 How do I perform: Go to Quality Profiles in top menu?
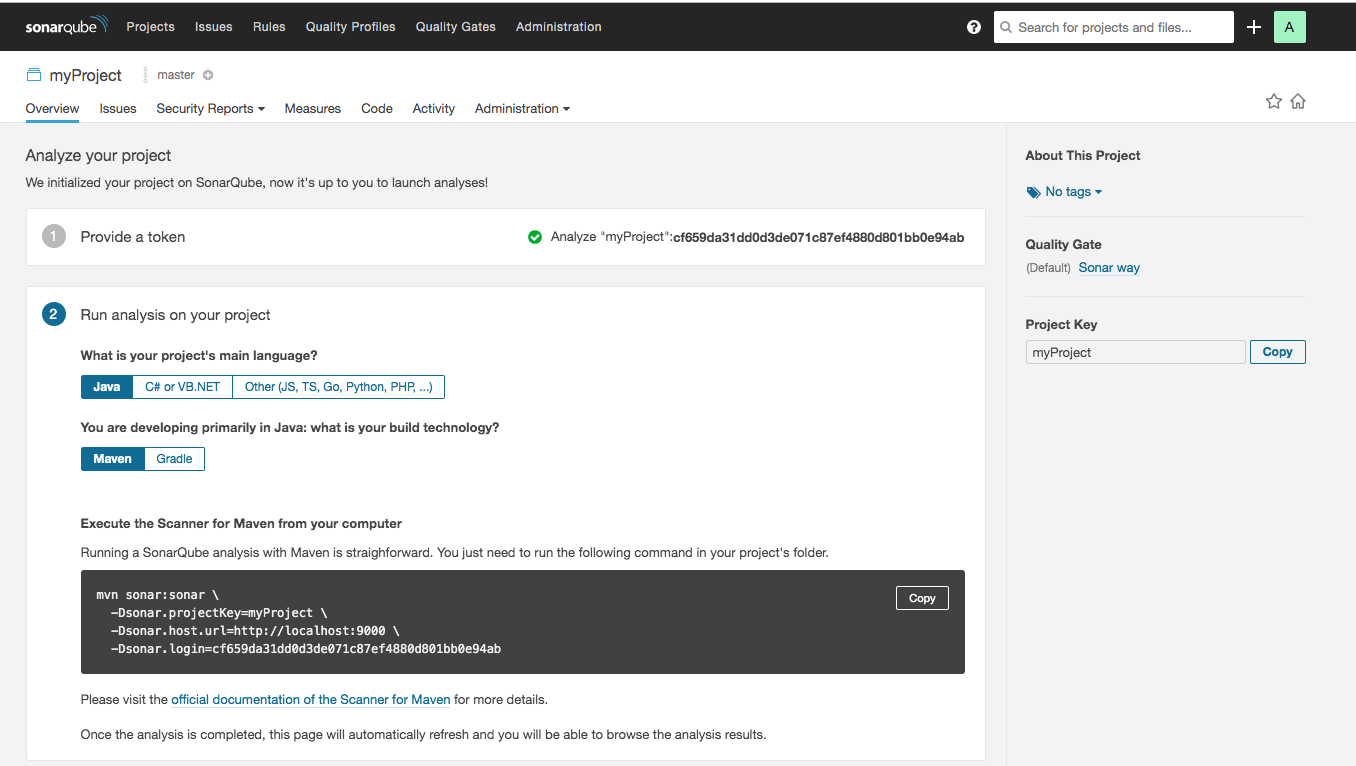350,27
